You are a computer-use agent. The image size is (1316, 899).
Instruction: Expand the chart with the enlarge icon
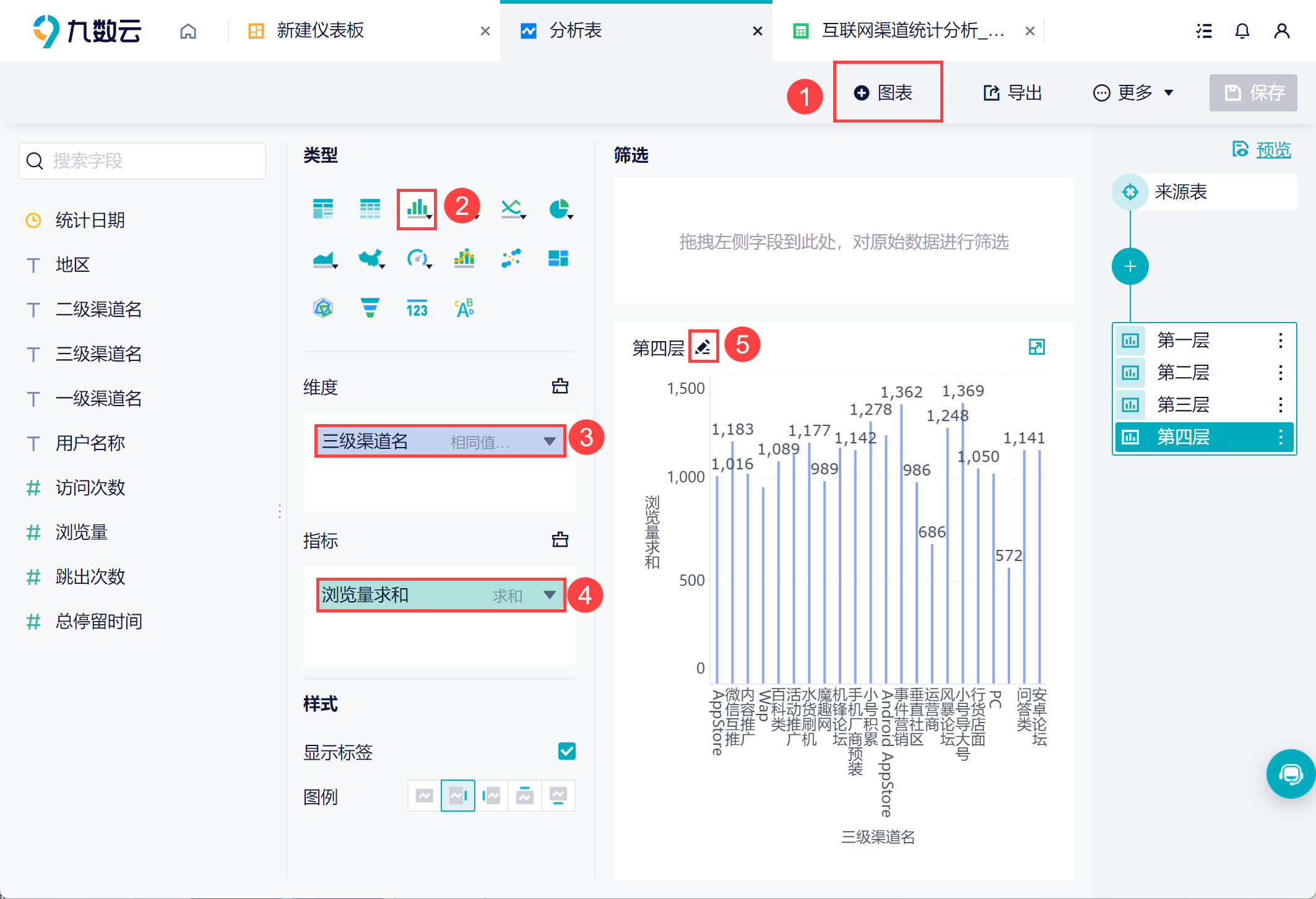1036,347
